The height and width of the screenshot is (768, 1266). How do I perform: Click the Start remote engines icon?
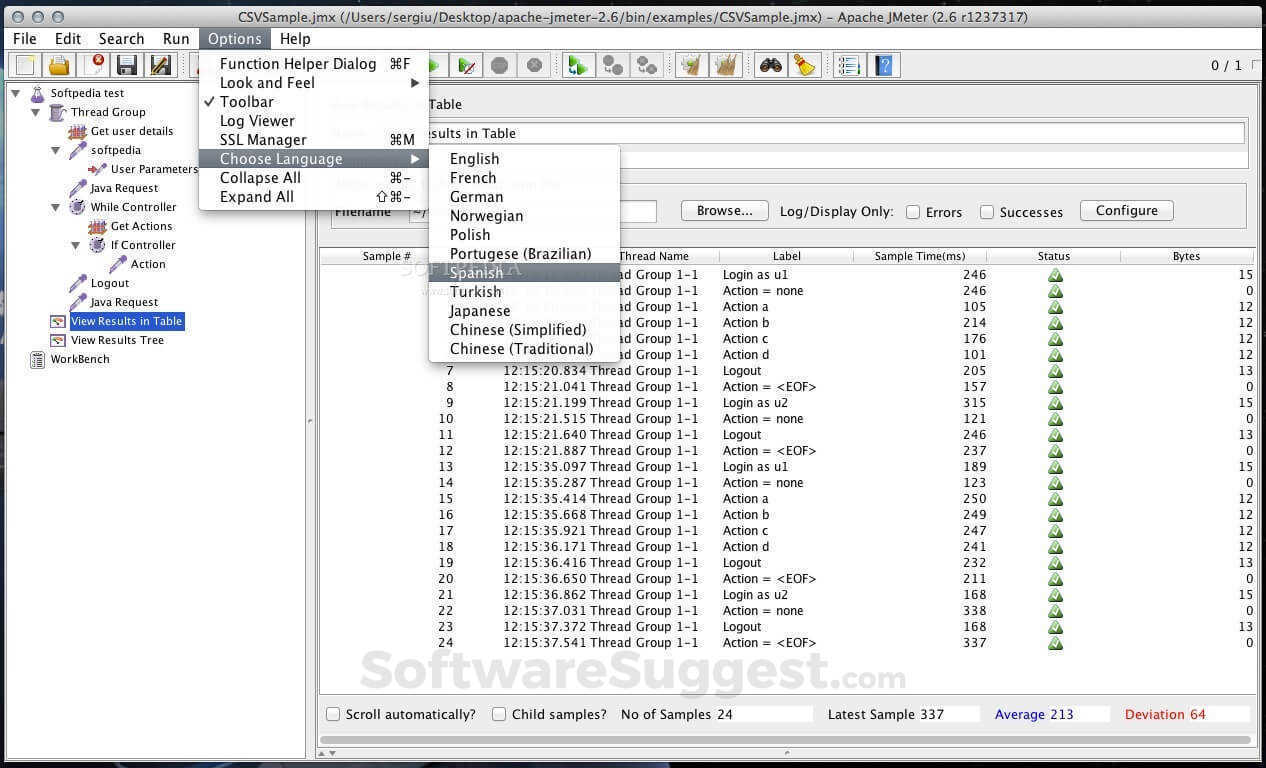click(x=577, y=66)
